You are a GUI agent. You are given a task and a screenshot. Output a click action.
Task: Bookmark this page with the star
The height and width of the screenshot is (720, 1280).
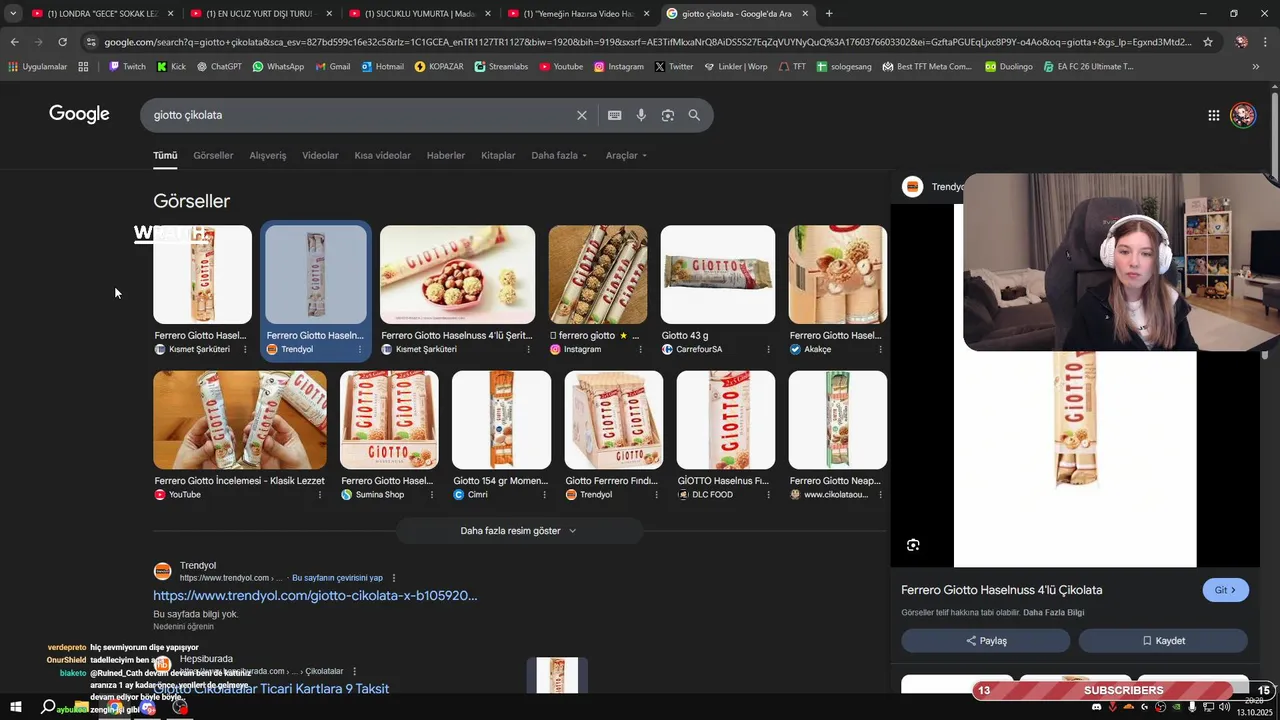coord(1208,42)
